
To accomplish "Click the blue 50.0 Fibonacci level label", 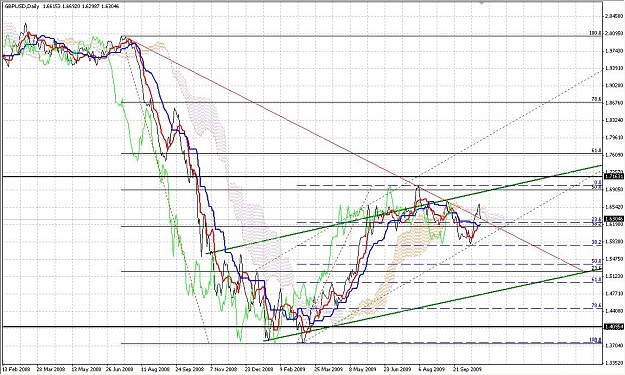I will [596, 261].
